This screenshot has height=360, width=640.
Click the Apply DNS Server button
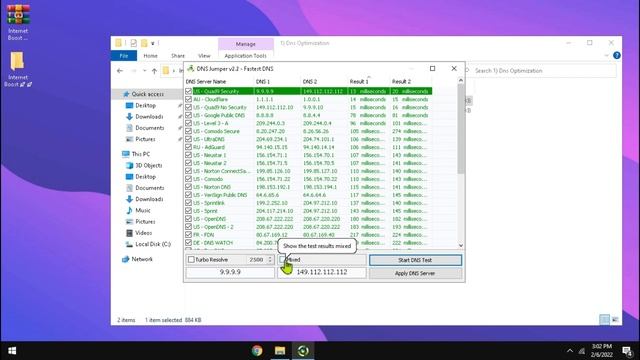click(415, 273)
